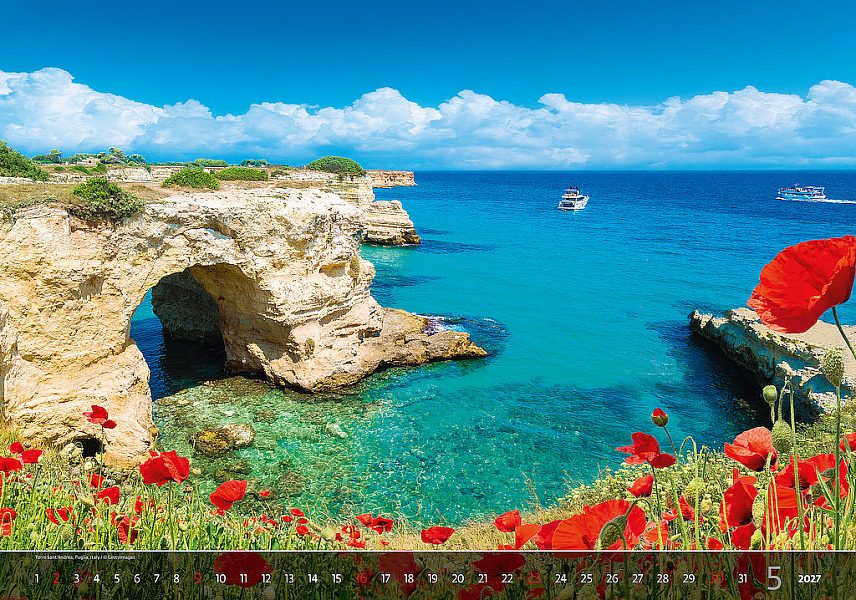The image size is (856, 600).
Task: Click the large red poppy at right
Action: click(802, 284)
